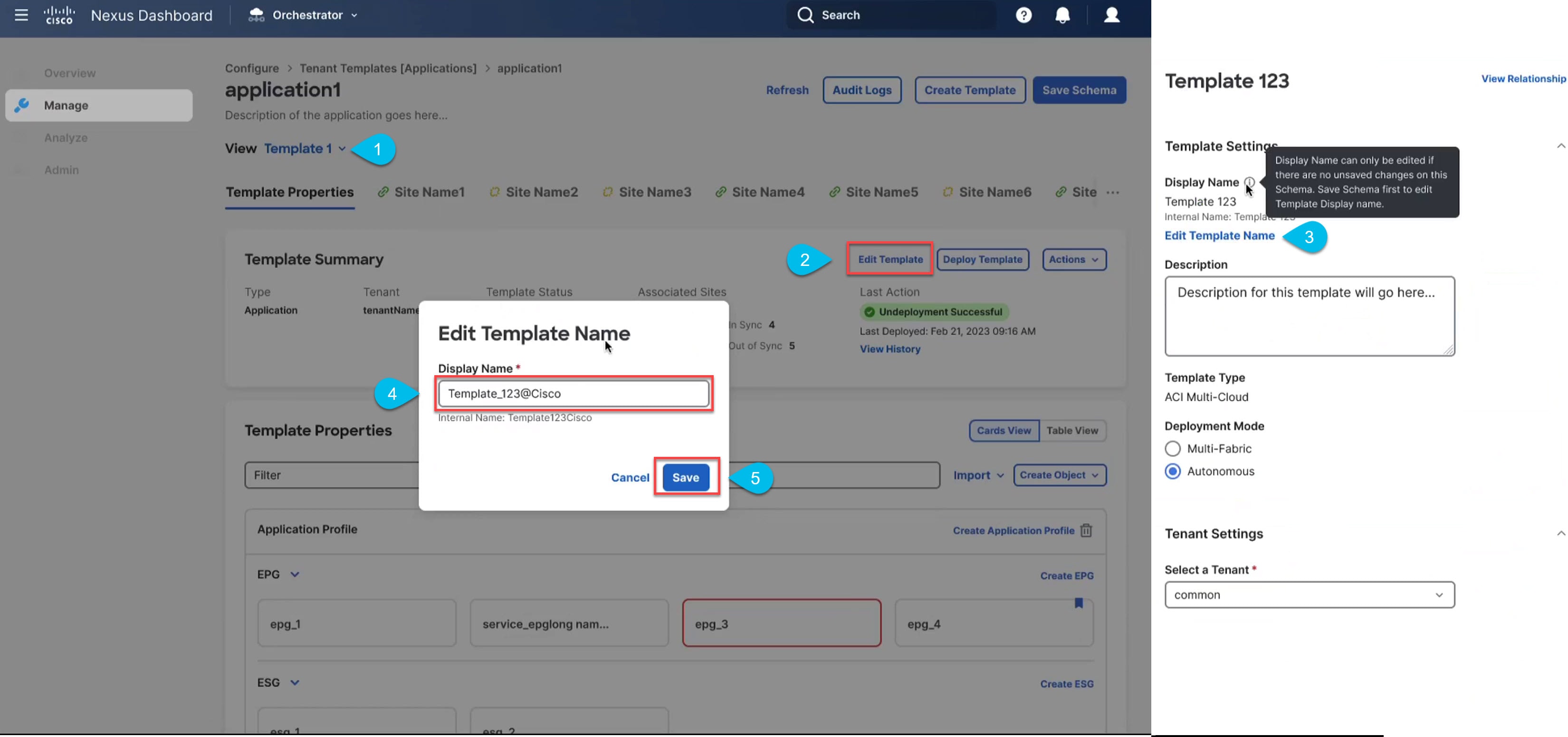Viewport: 1568px width, 737px height.
Task: Open Audit Logs
Action: pos(861,90)
